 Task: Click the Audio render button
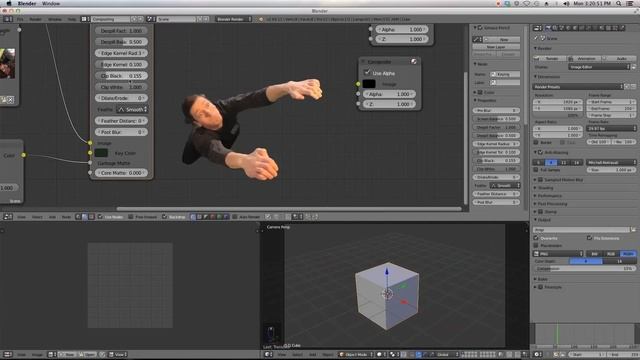click(x=618, y=58)
